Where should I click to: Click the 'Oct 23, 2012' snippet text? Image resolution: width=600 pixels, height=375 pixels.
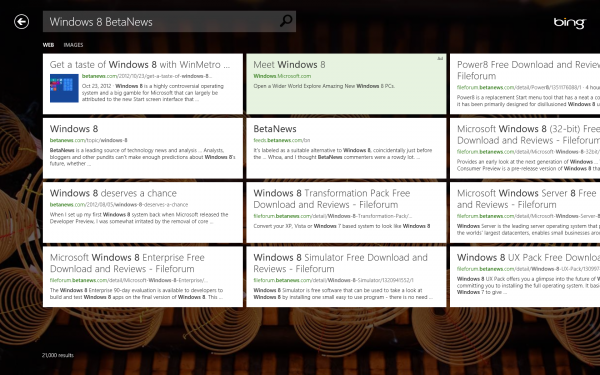pyautogui.click(x=97, y=86)
